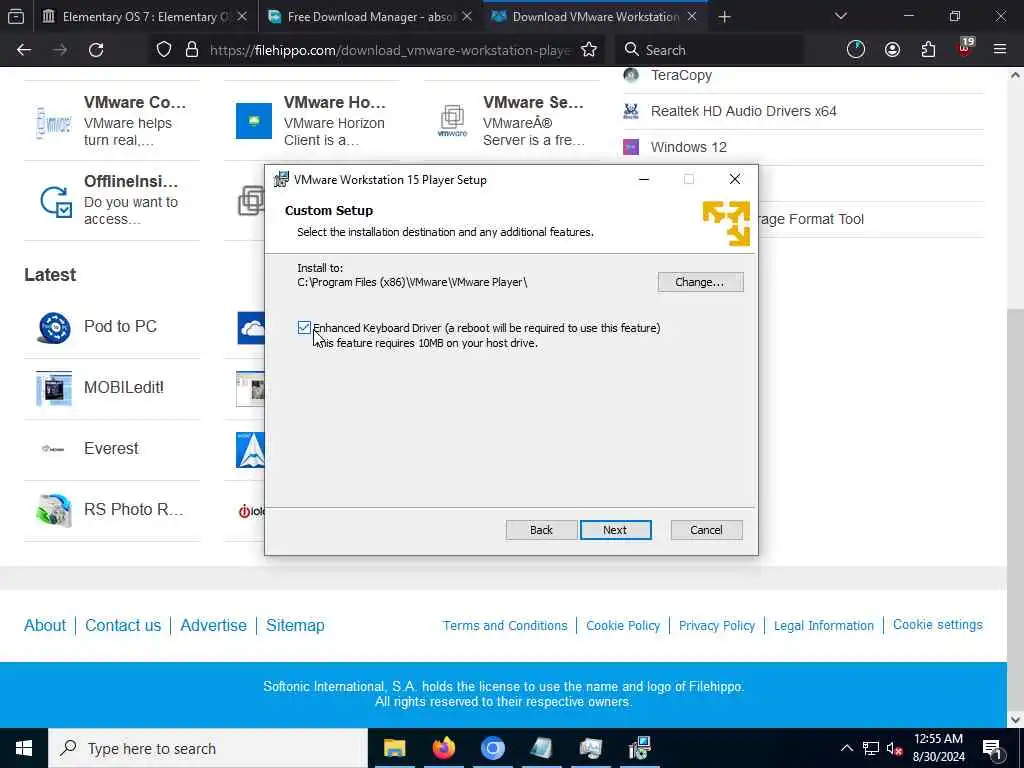Expand the list all tabs dropdown
The width and height of the screenshot is (1024, 768).
pos(841,16)
